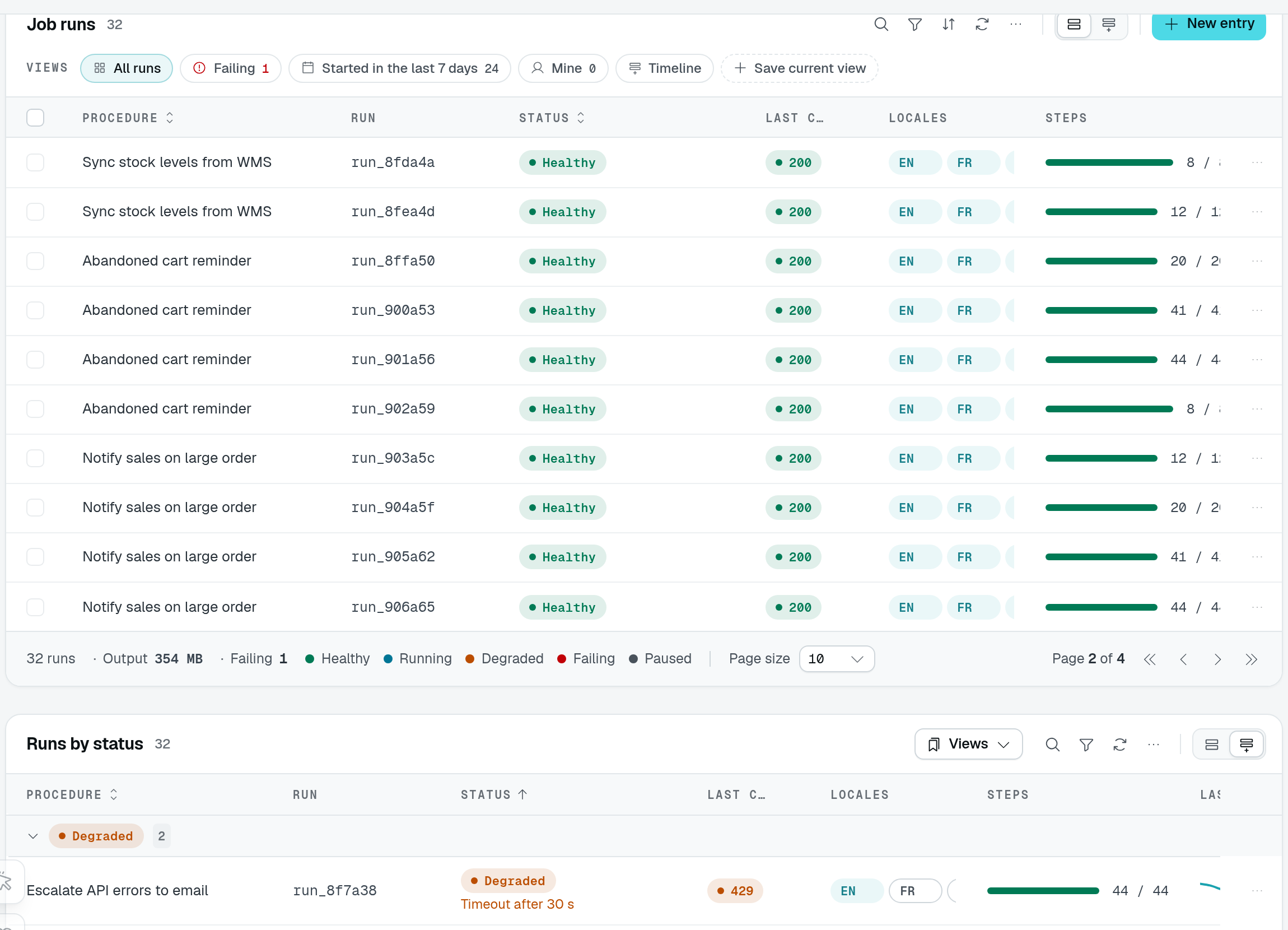The width and height of the screenshot is (1288, 930).
Task: Toggle the select-all checkbox in header
Action: tap(35, 118)
